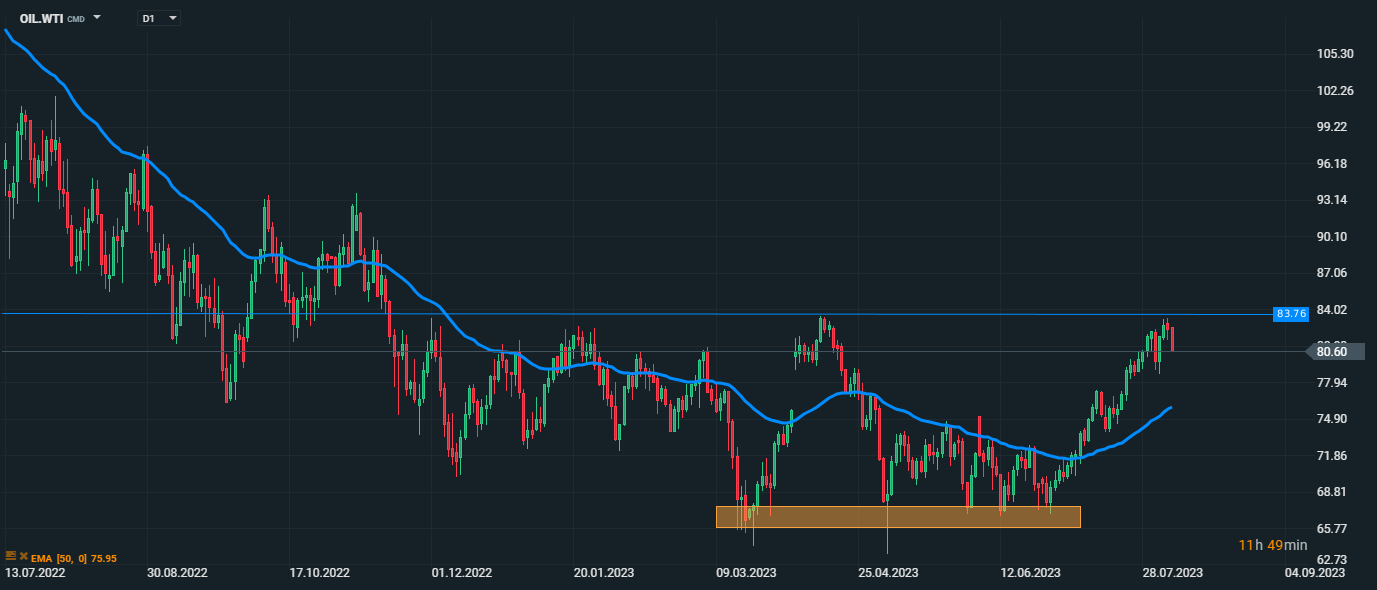Select the orange support zone rectangle
The image size is (1377, 590).
(x=897, y=516)
